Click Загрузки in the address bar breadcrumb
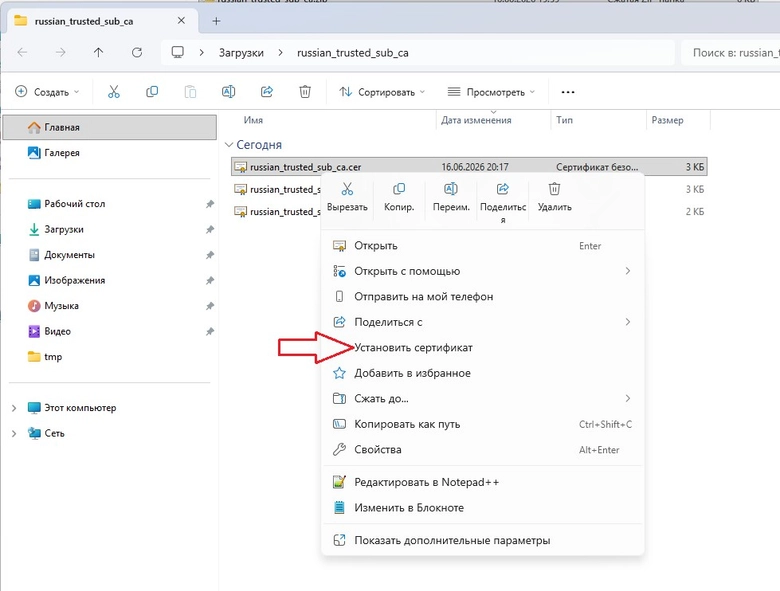 pyautogui.click(x=241, y=53)
